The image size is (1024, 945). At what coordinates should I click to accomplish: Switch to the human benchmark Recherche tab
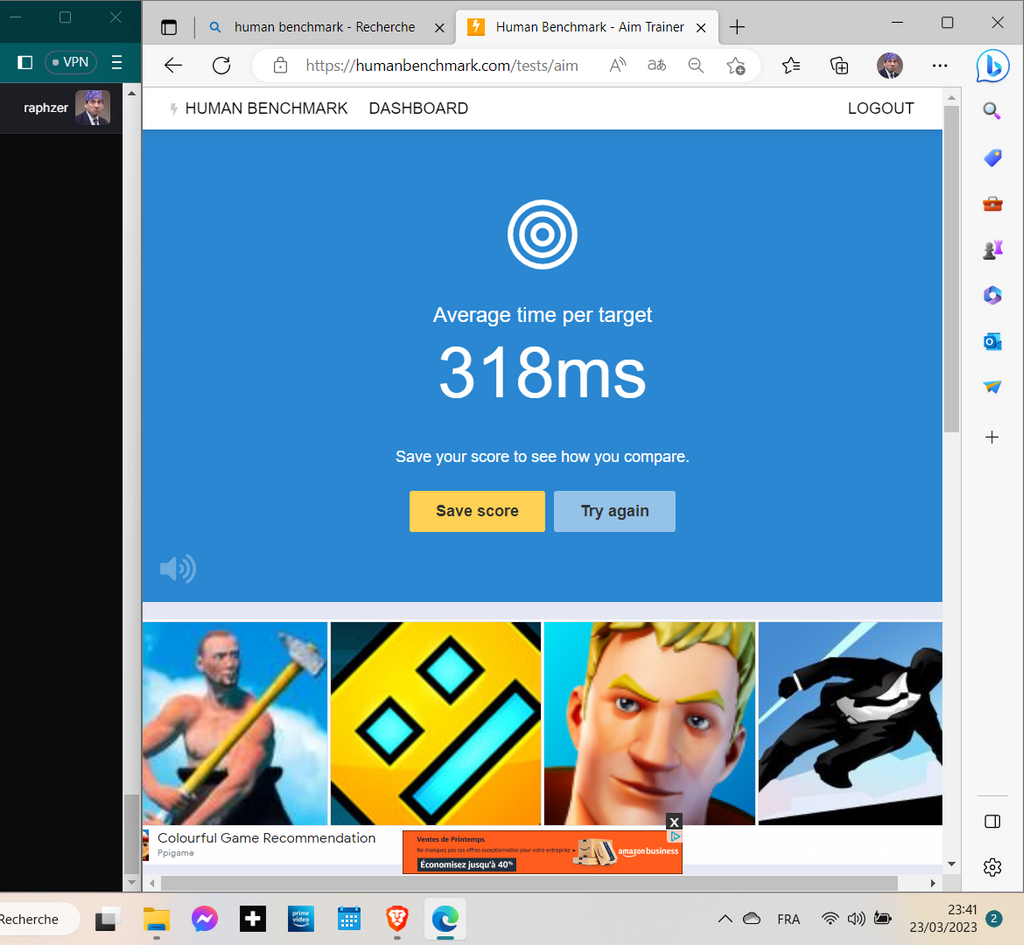pyautogui.click(x=324, y=27)
